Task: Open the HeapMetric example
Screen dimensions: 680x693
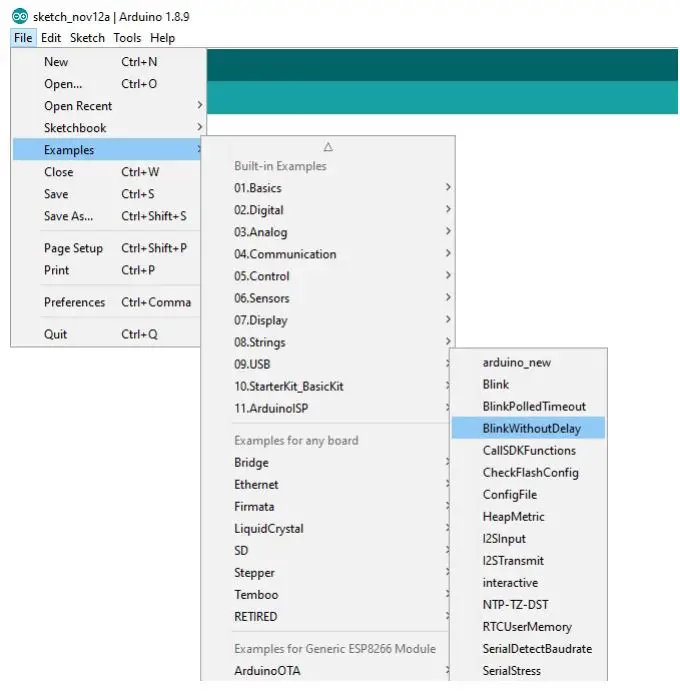Action: (x=528, y=517)
